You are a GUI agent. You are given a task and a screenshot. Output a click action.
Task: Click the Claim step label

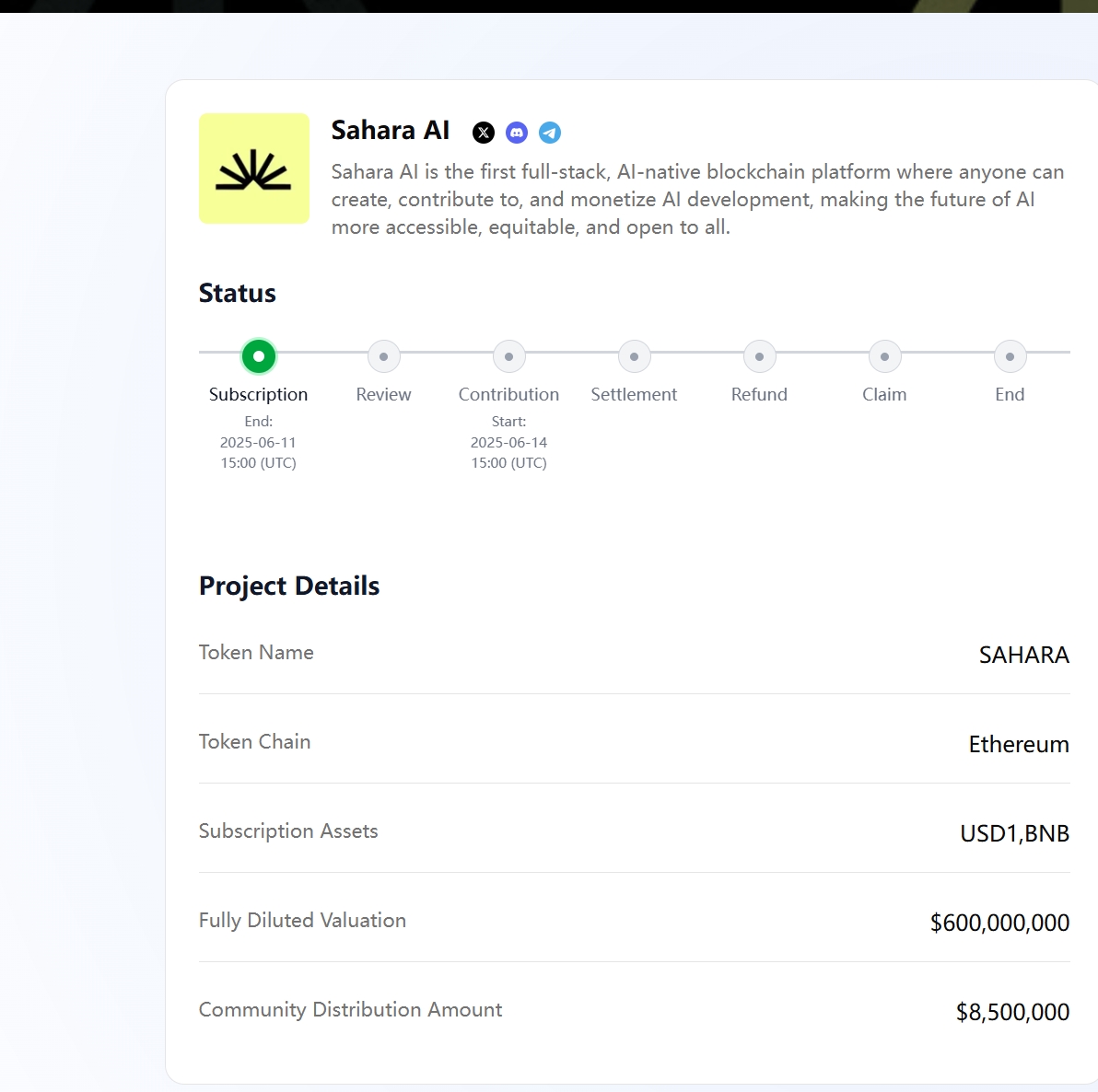coord(884,395)
